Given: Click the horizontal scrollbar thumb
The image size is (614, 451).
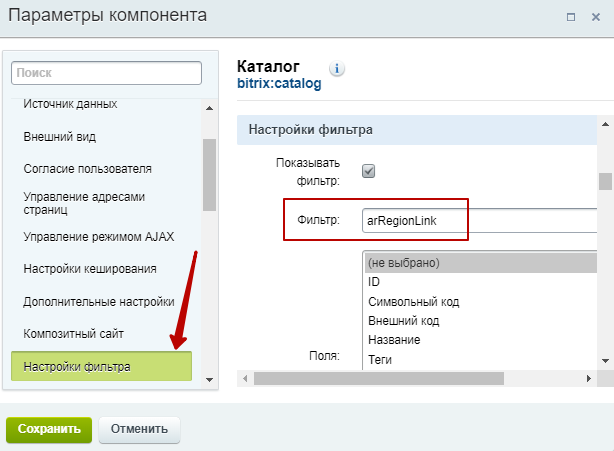Looking at the screenshot, I should pos(379,379).
